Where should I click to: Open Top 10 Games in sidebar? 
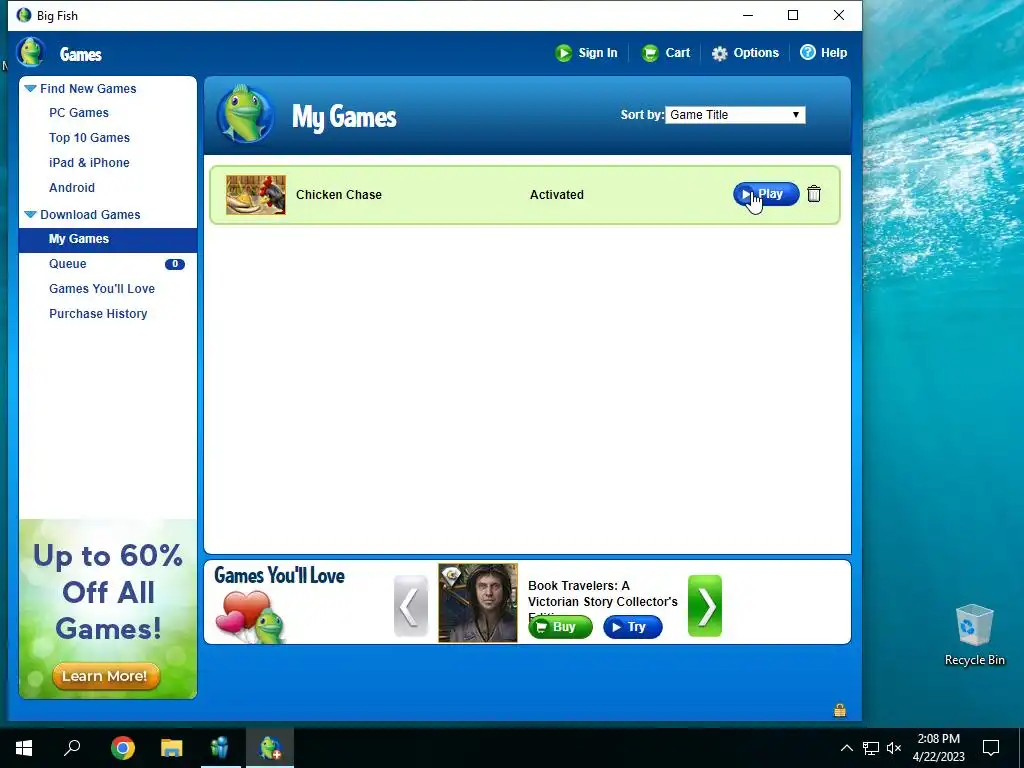(89, 138)
